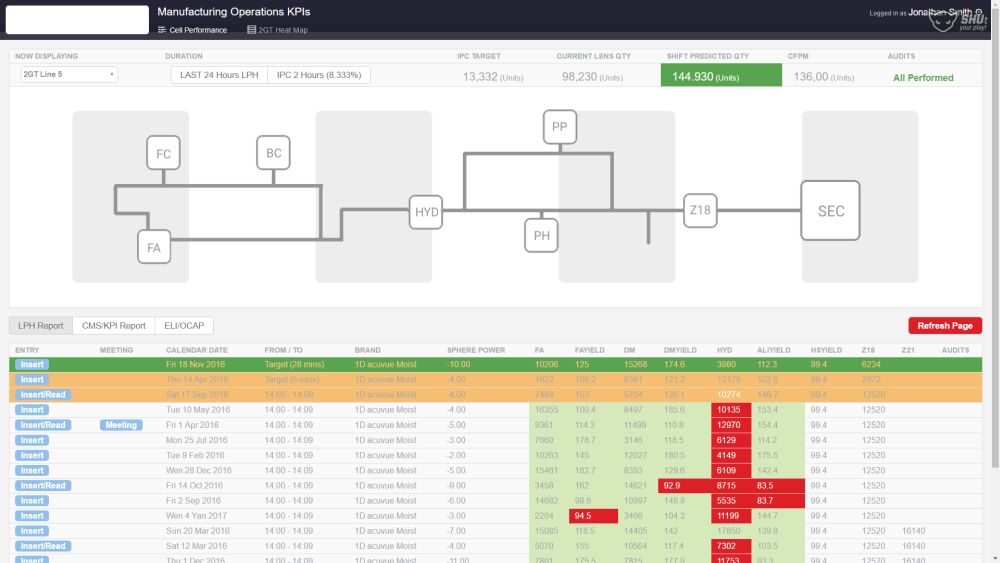Open the Z18 node
Screen dimensions: 1000x563
[x=700, y=210]
